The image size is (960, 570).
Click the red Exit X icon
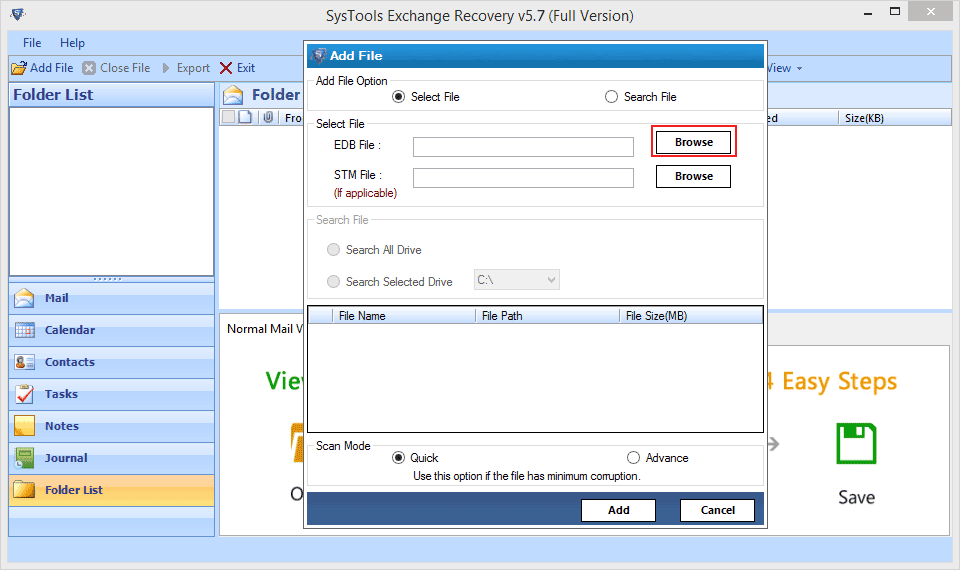pyautogui.click(x=226, y=68)
